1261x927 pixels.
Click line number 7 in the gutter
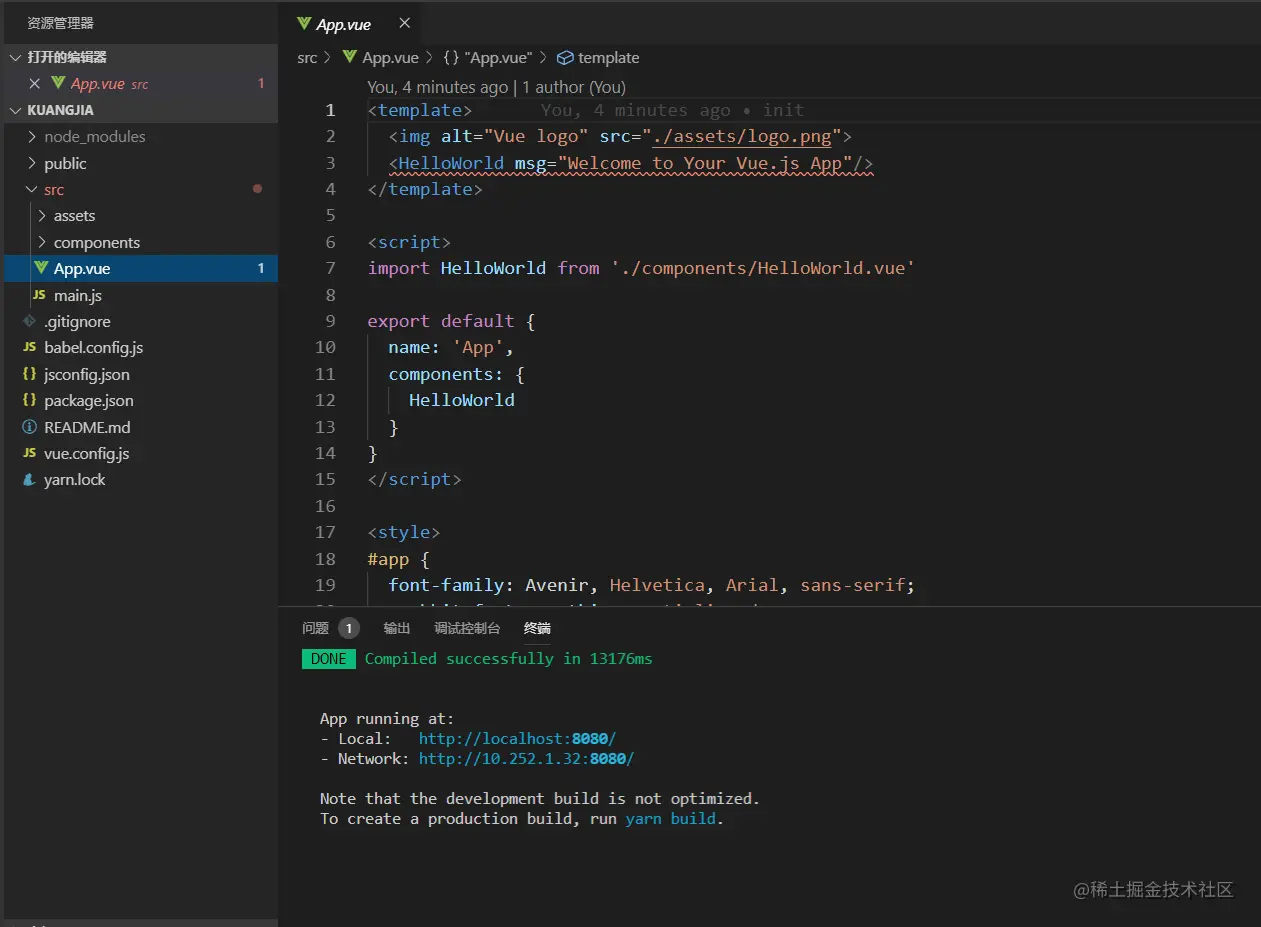(x=330, y=268)
